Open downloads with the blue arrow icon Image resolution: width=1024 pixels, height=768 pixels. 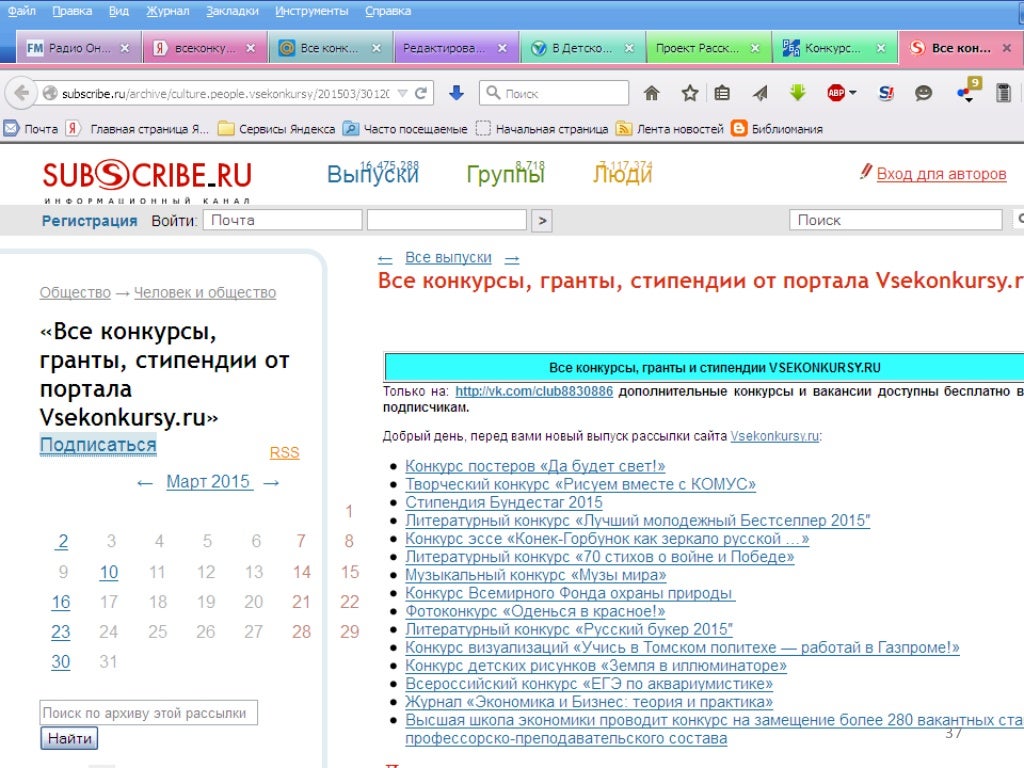click(456, 93)
